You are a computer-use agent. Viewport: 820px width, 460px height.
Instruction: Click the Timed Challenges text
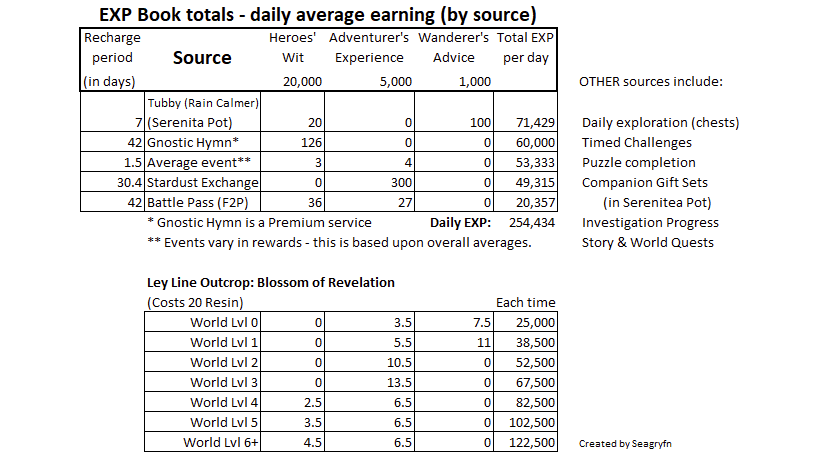[x=639, y=142]
